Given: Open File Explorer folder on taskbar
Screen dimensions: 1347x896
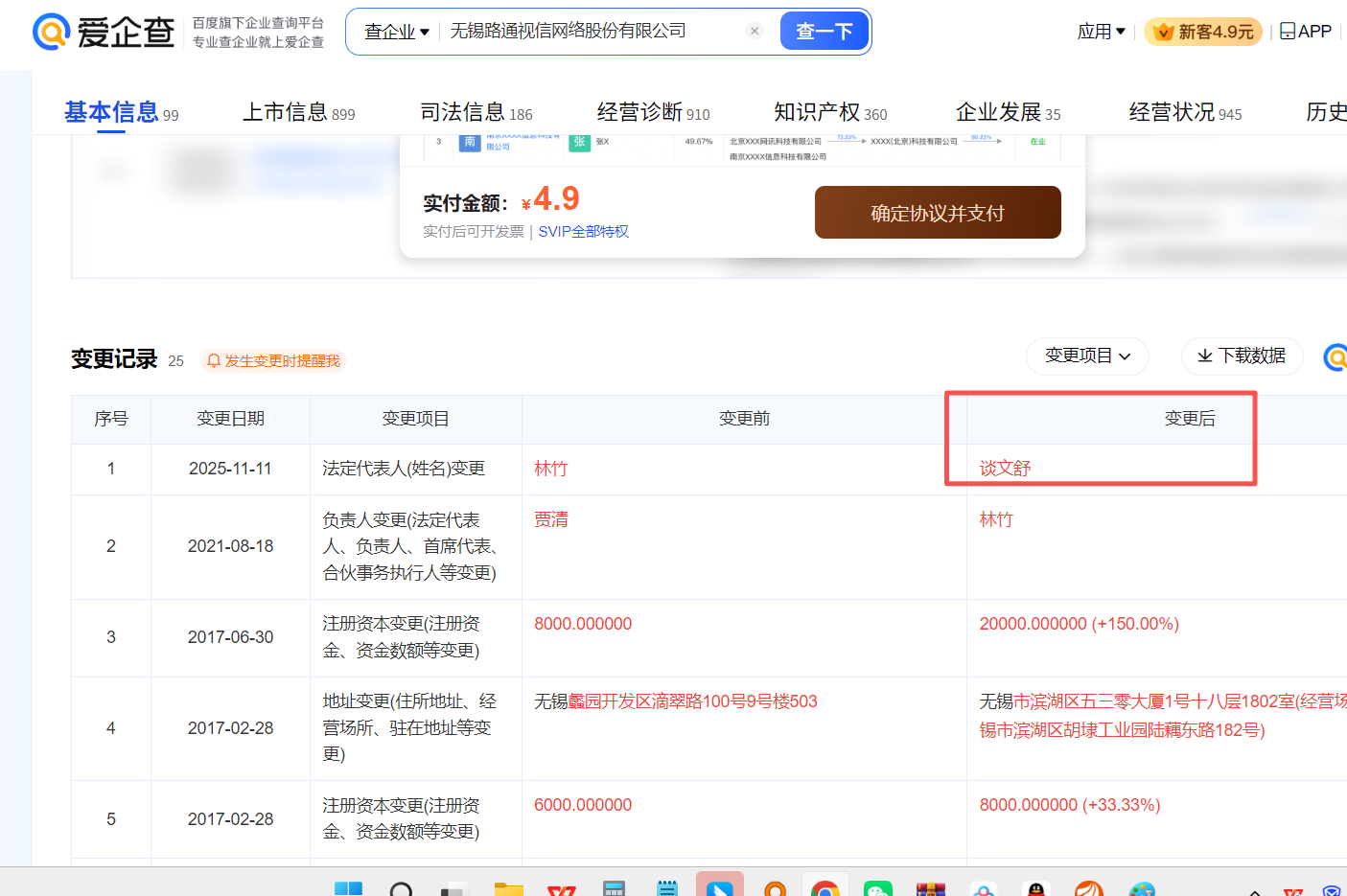Looking at the screenshot, I should pyautogui.click(x=508, y=888).
